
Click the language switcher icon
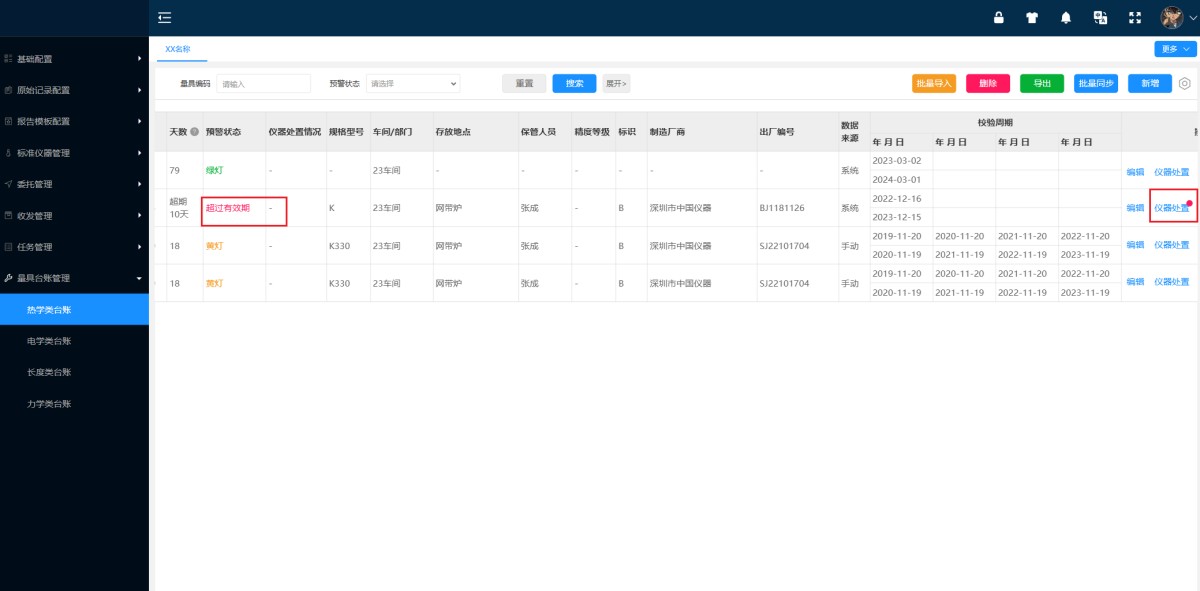[x=1099, y=17]
